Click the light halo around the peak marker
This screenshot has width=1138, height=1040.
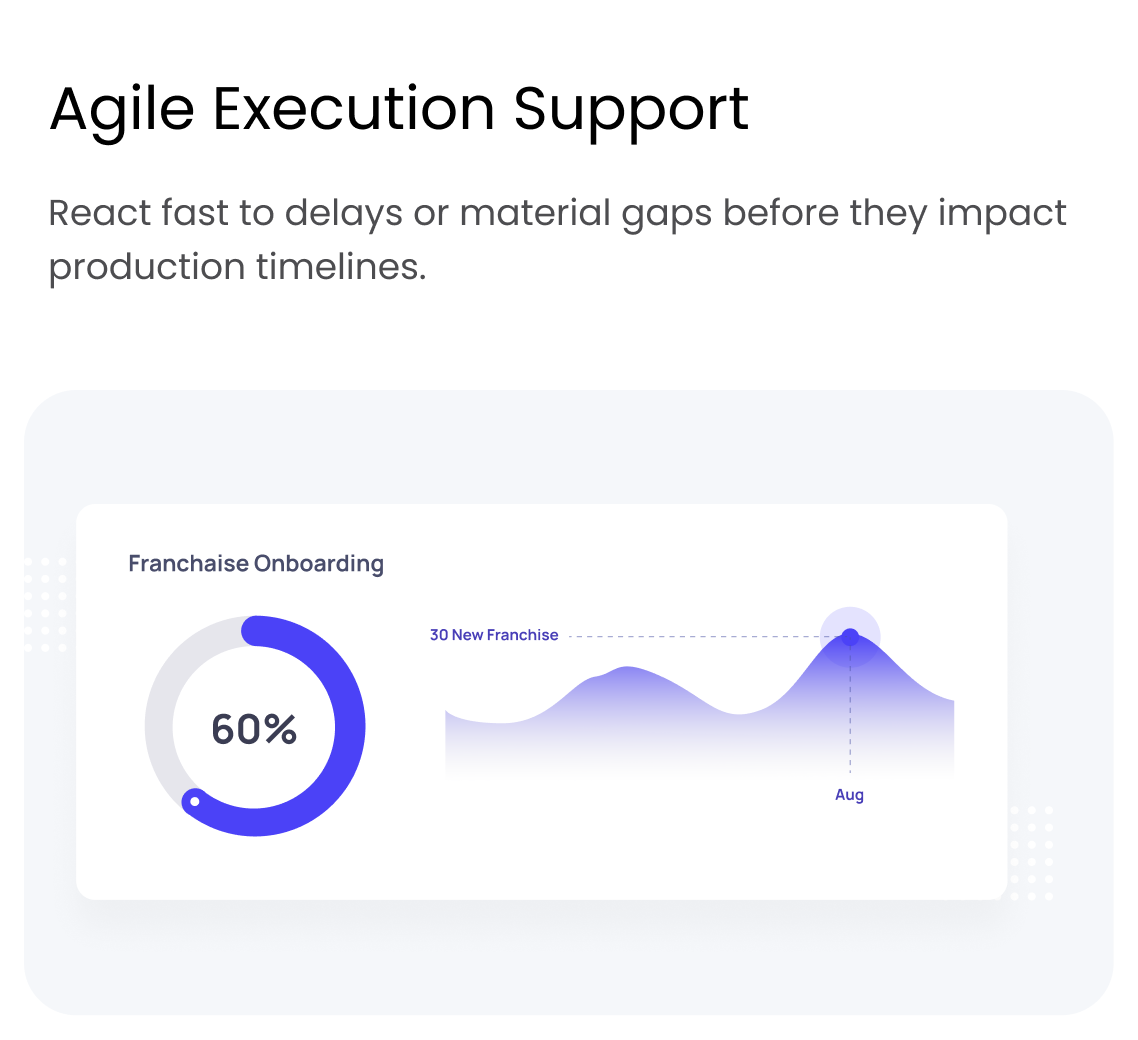pos(868,622)
